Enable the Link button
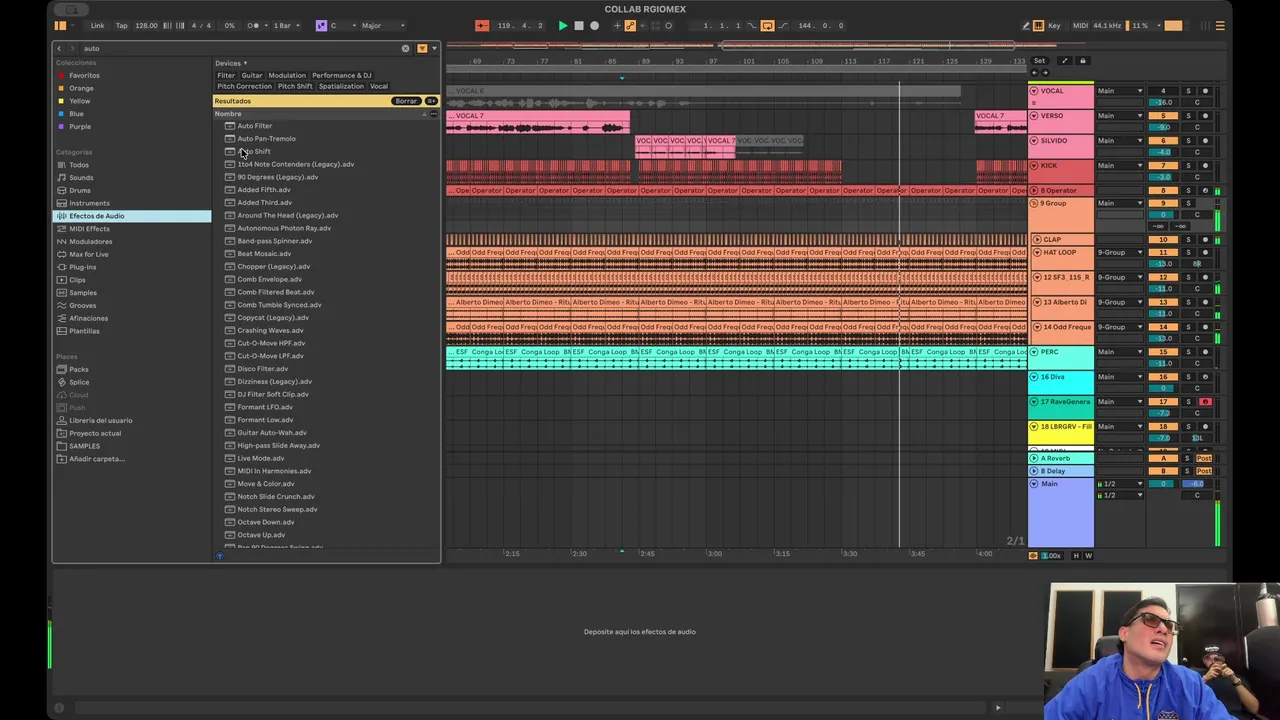Image resolution: width=1280 pixels, height=720 pixels. point(97,25)
